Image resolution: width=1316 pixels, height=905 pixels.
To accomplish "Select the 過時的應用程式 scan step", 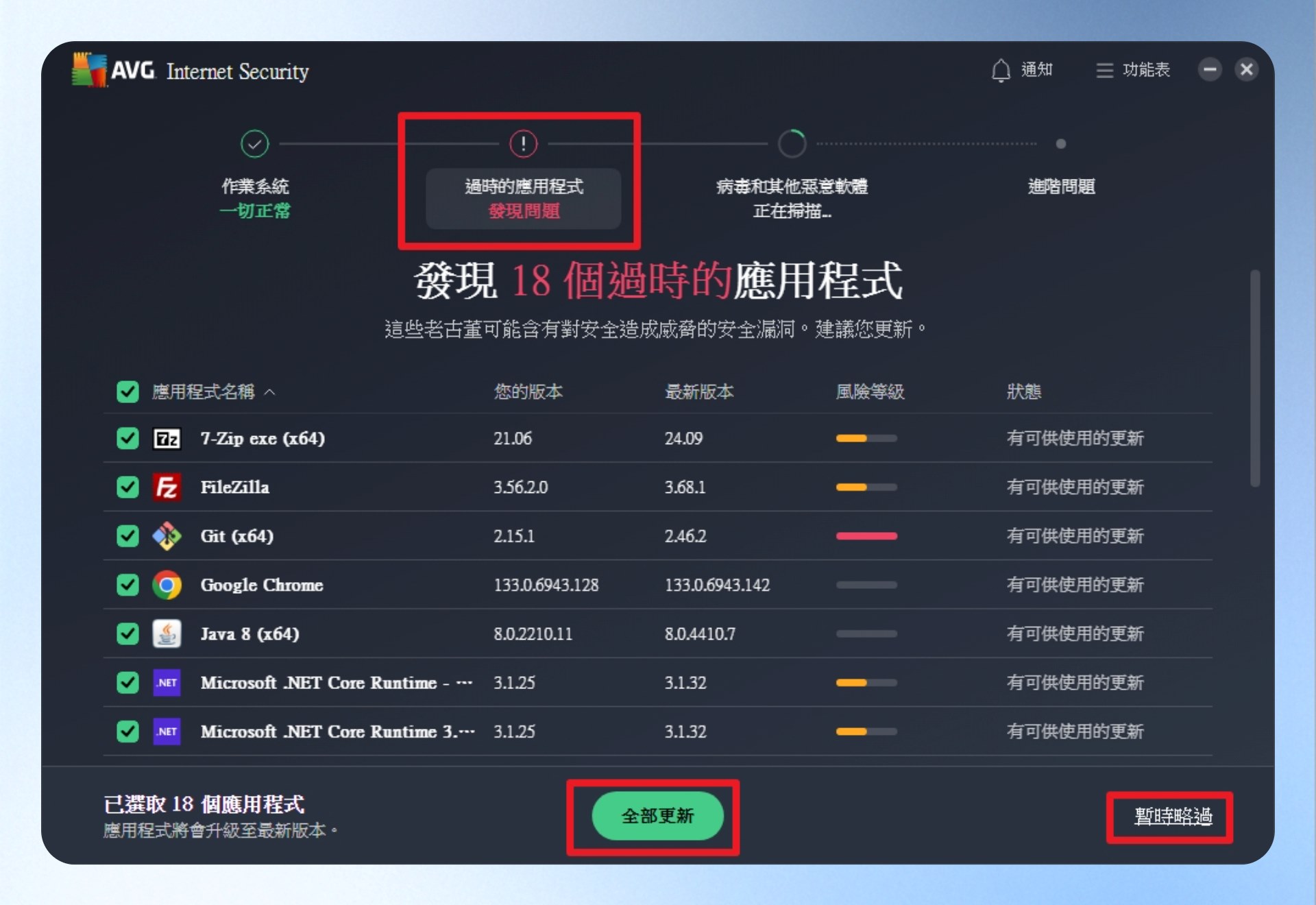I will (x=524, y=198).
